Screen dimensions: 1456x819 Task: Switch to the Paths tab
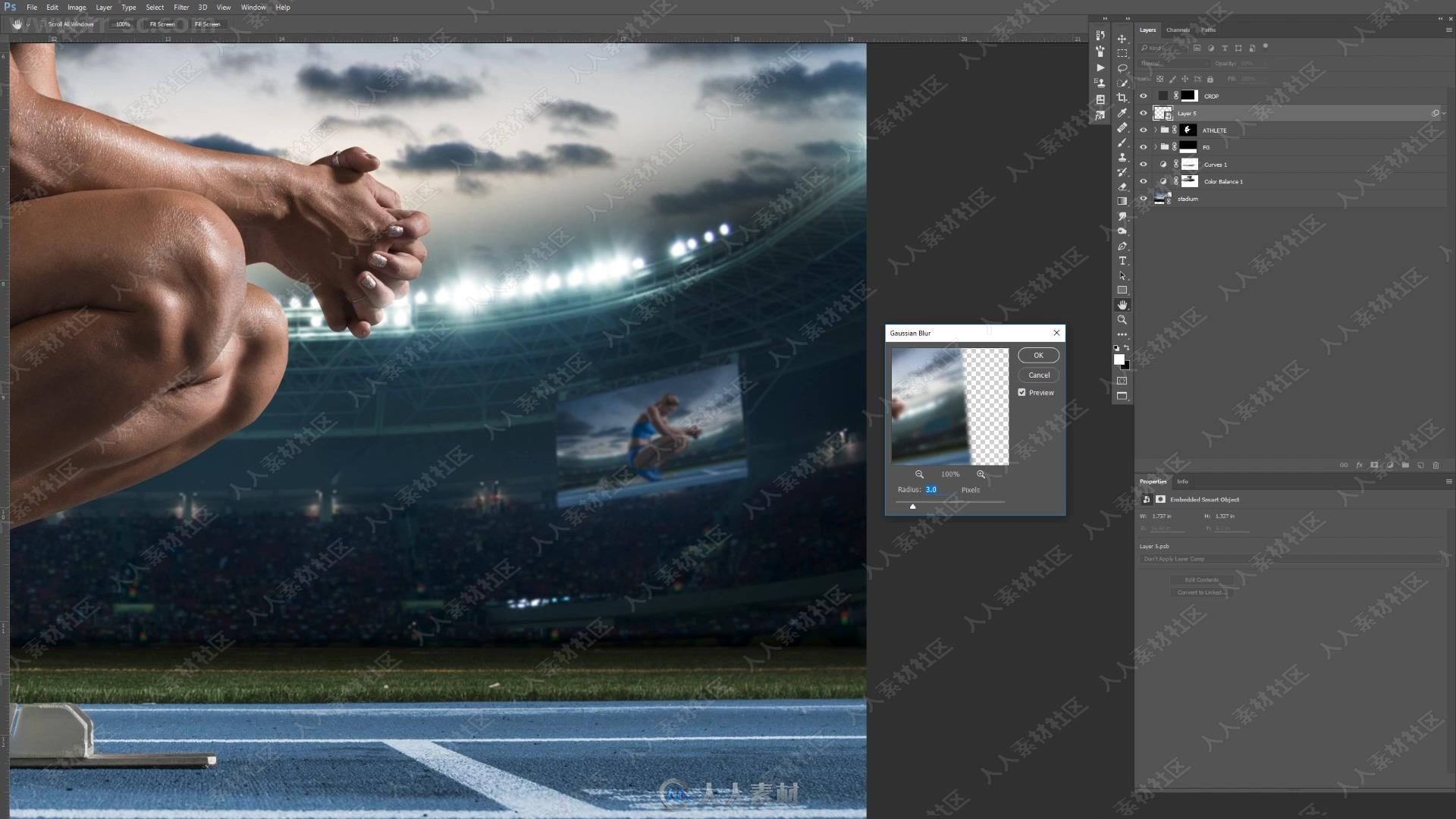(1208, 30)
